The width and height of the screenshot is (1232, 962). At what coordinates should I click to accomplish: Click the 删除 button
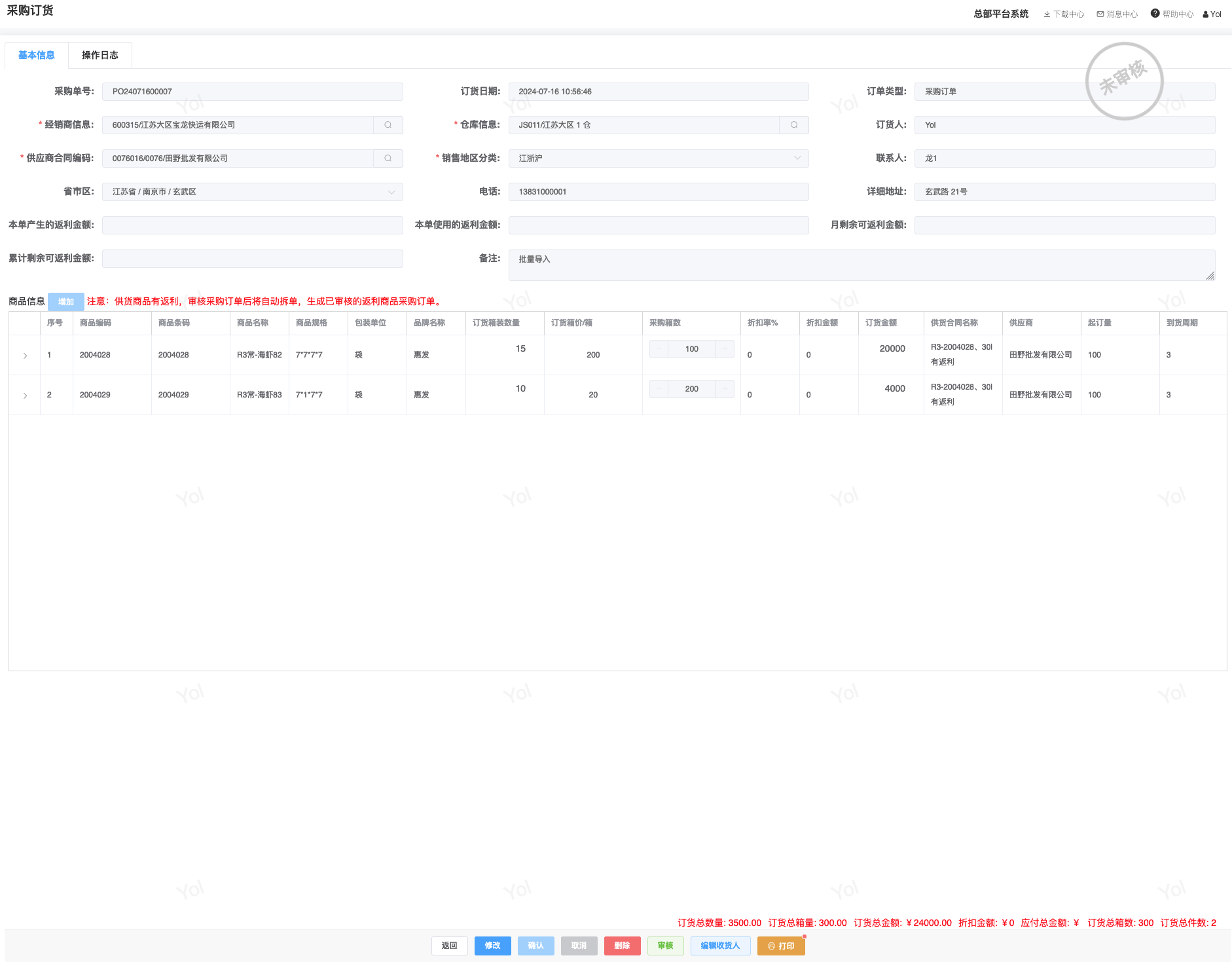point(623,946)
